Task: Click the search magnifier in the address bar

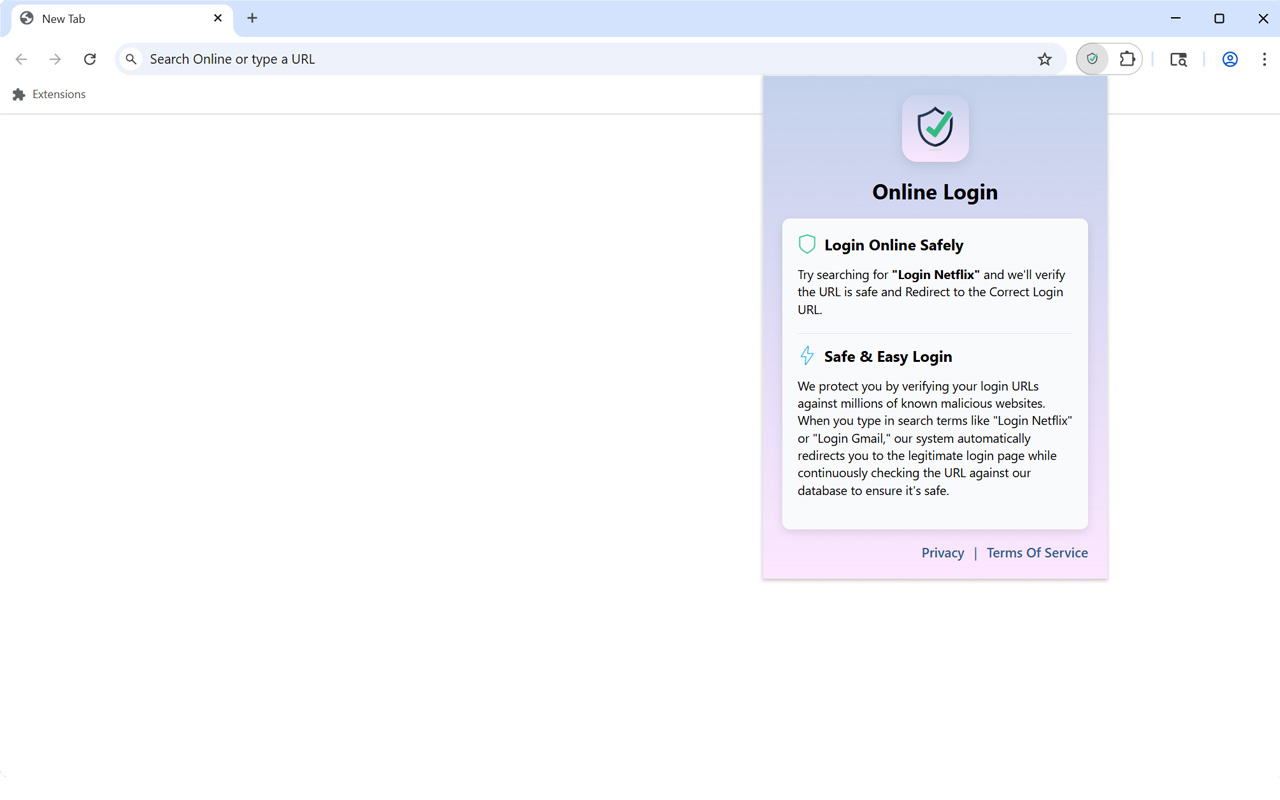Action: [131, 59]
